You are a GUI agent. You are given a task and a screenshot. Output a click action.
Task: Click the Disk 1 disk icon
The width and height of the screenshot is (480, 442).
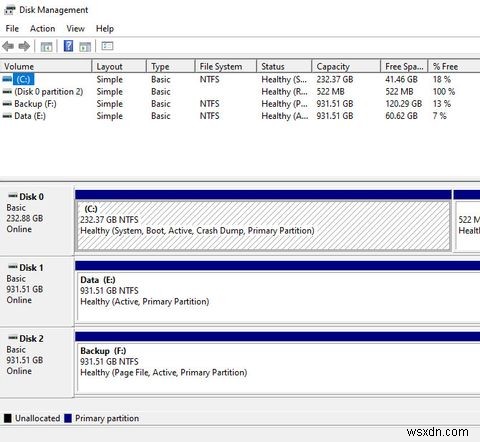13,266
